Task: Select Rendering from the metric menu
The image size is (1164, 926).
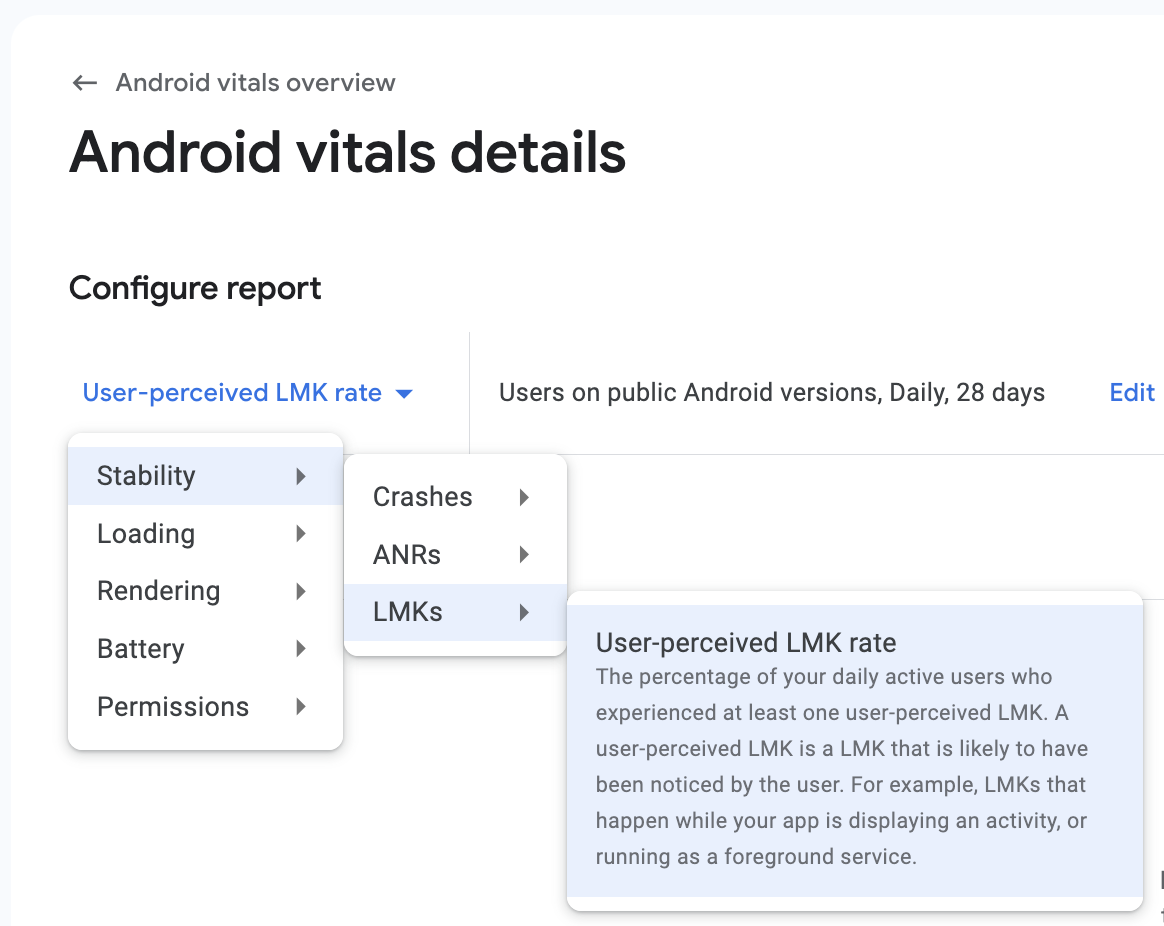Action: 158,591
